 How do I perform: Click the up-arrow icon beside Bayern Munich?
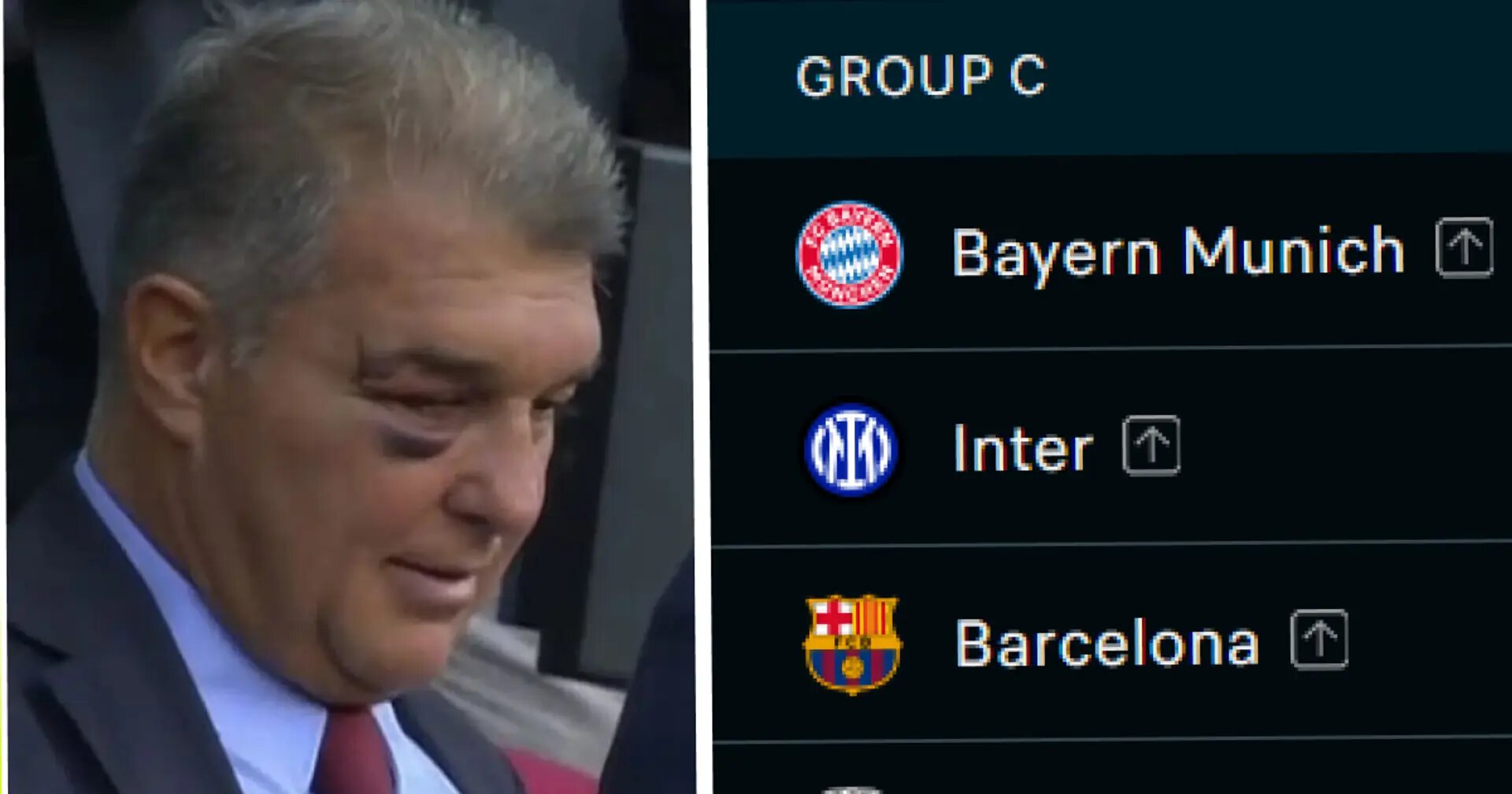coord(1464,247)
